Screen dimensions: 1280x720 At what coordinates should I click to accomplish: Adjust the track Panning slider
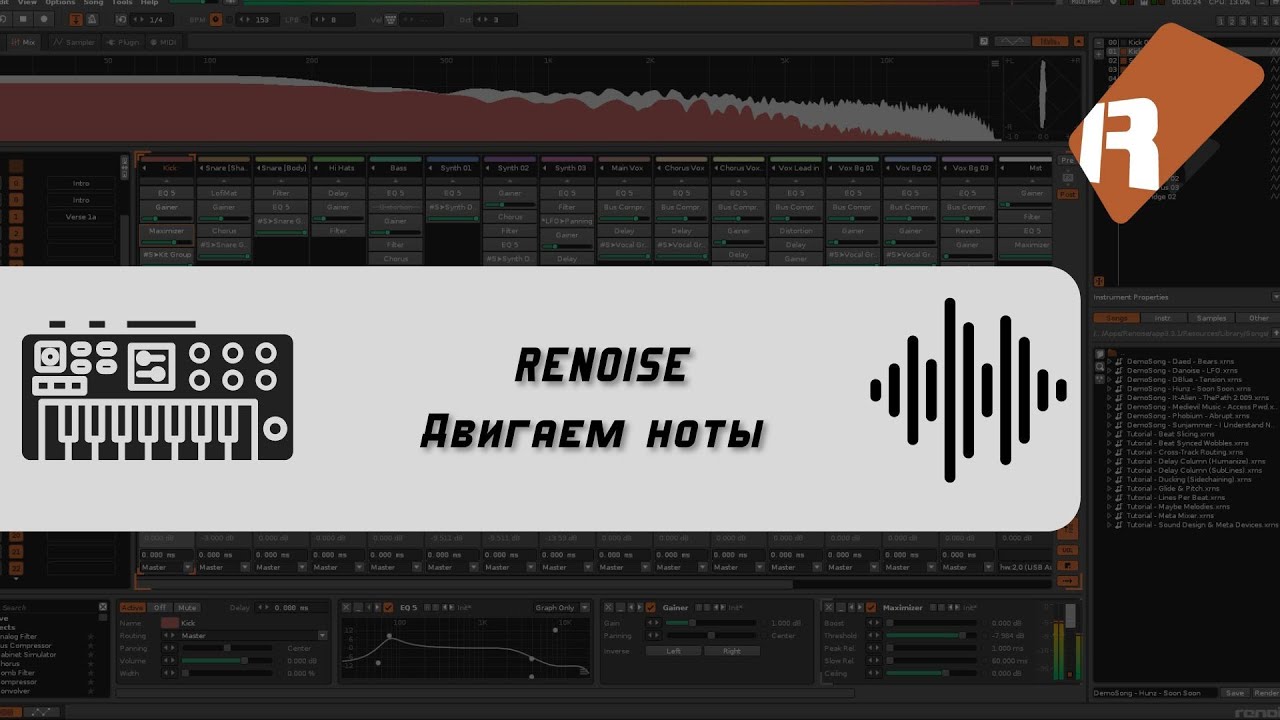click(227, 648)
